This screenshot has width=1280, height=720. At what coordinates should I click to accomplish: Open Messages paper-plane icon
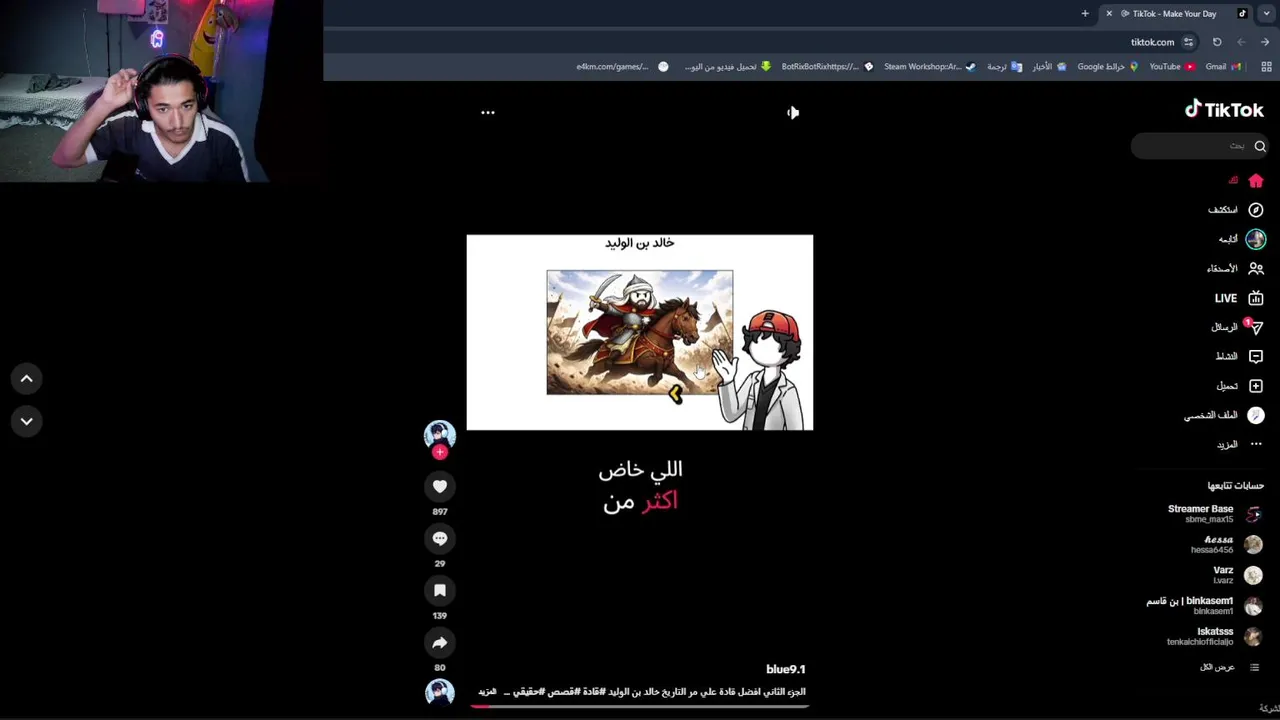[1256, 327]
